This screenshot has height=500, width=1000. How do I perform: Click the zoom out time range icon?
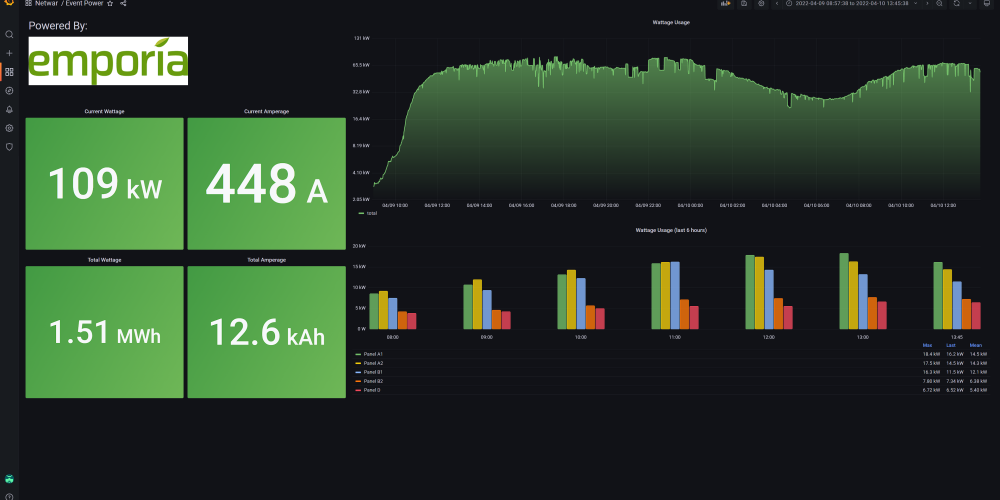[939, 4]
